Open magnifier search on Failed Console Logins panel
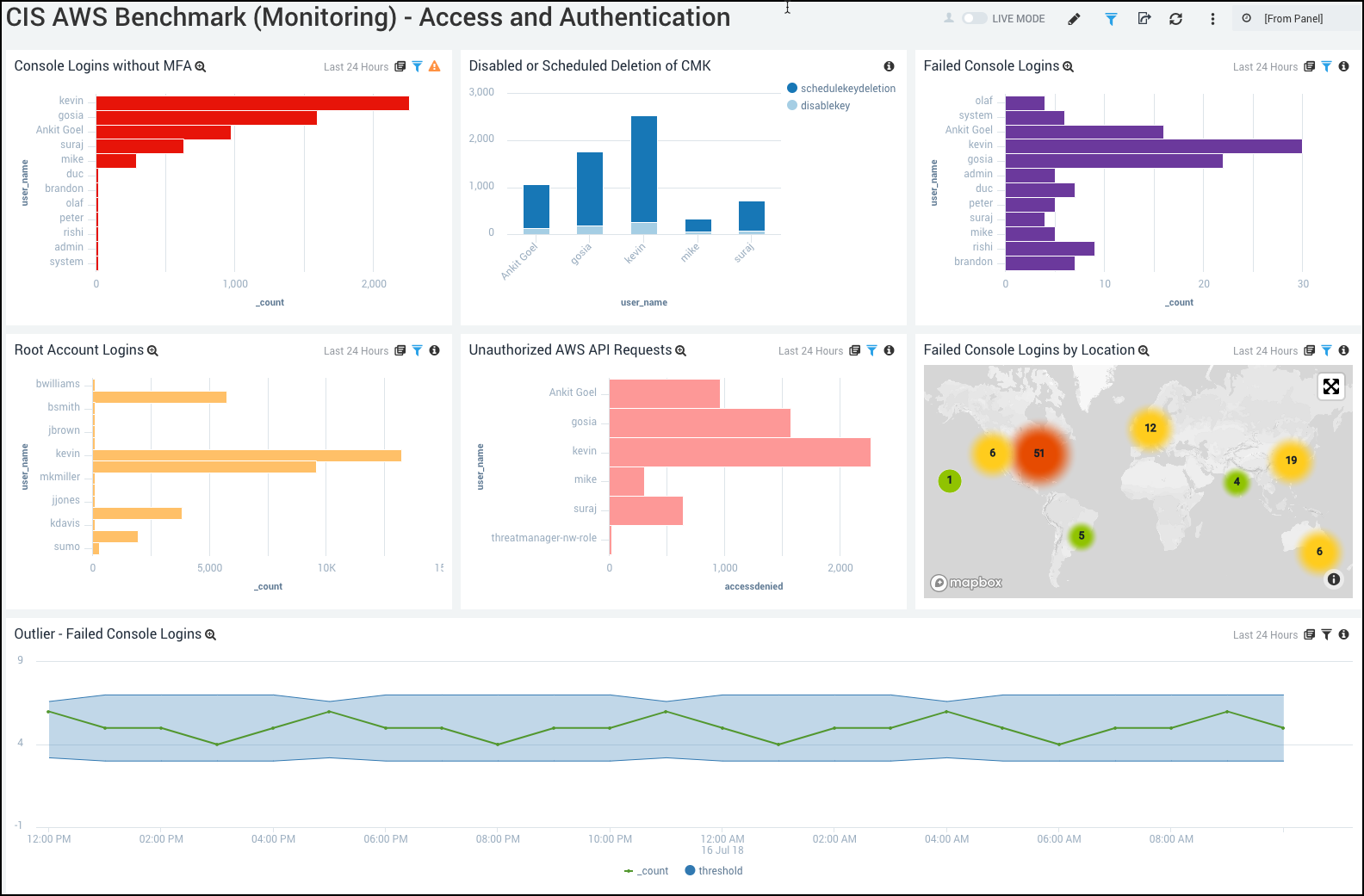The image size is (1364, 896). click(x=1069, y=67)
